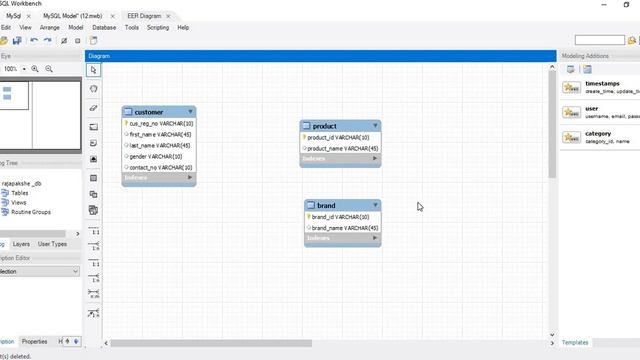
Task: Click the save model toolbar icon
Action: coord(17,40)
